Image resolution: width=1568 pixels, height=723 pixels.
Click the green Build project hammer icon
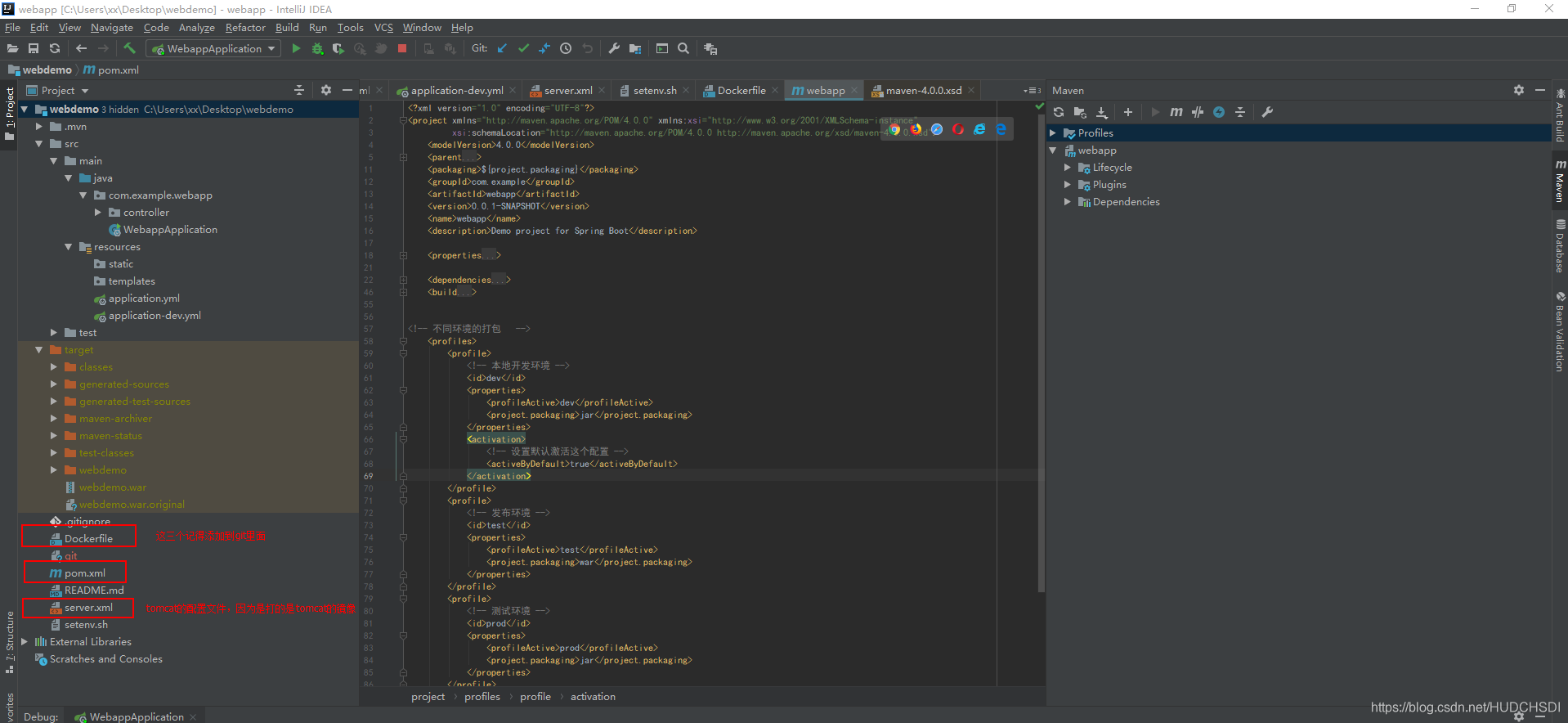pyautogui.click(x=129, y=49)
